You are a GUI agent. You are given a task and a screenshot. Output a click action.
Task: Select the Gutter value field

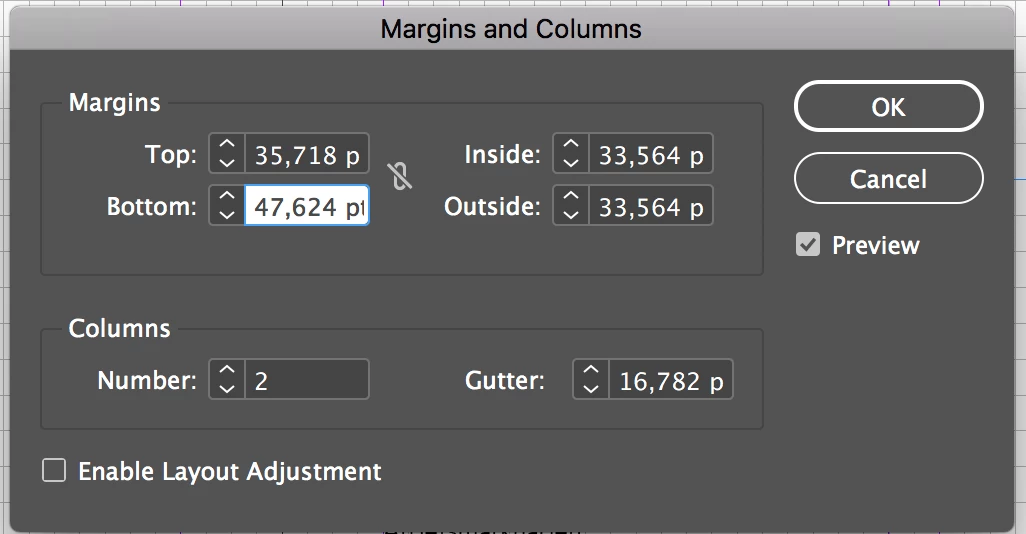tap(671, 380)
